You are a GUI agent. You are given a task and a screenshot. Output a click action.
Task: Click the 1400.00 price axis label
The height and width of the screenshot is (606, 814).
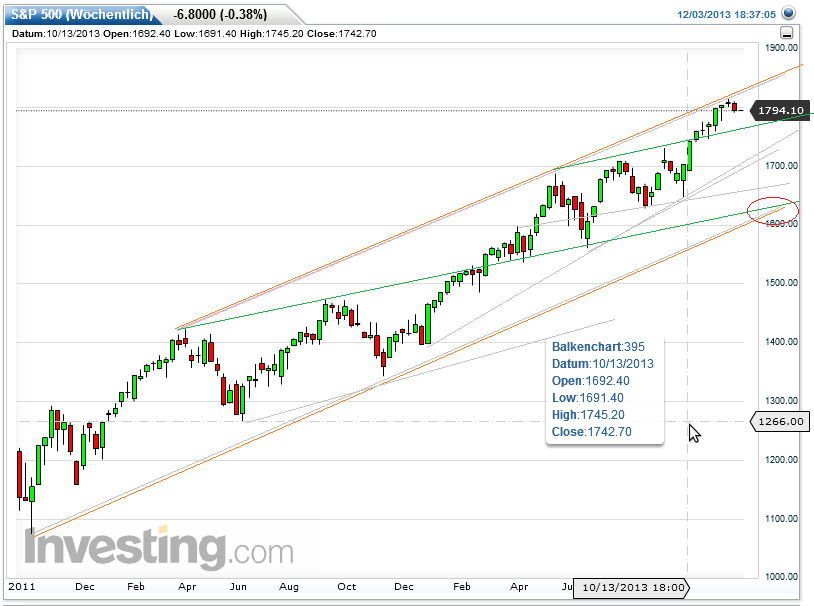coord(782,342)
